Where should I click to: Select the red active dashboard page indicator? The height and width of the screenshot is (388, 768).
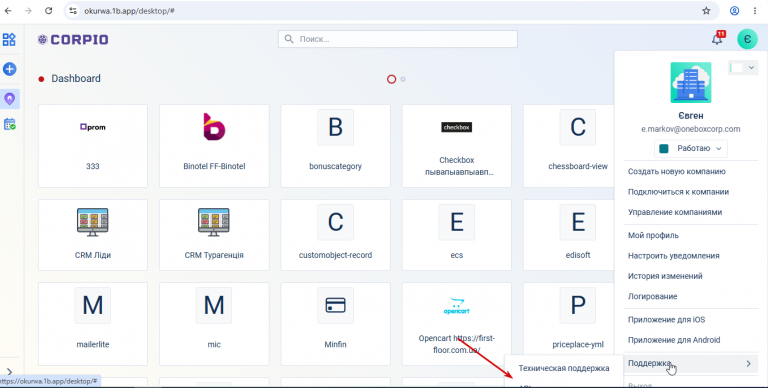[x=391, y=79]
